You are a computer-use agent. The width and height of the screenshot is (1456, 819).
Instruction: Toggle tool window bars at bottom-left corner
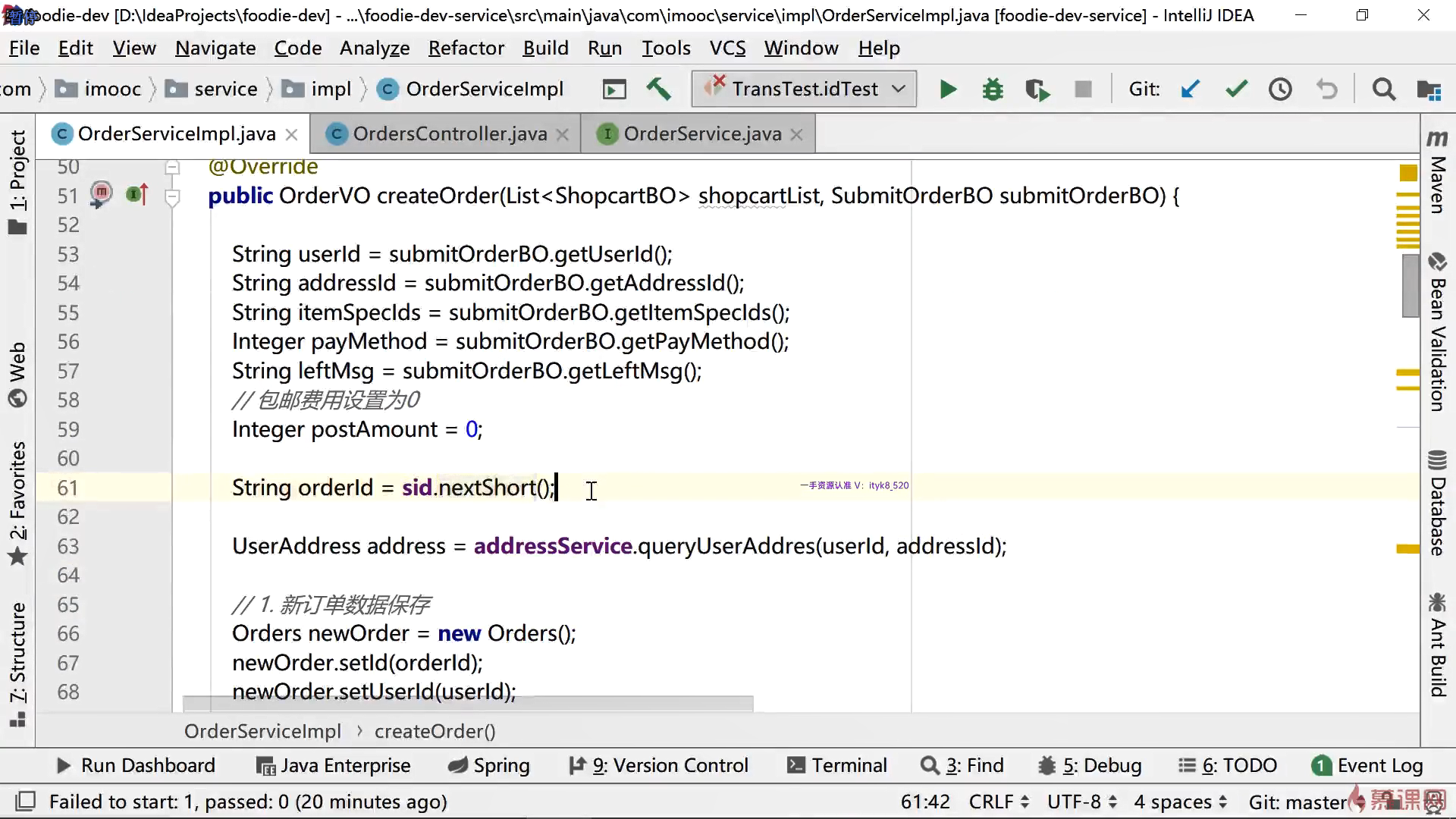[x=26, y=802]
